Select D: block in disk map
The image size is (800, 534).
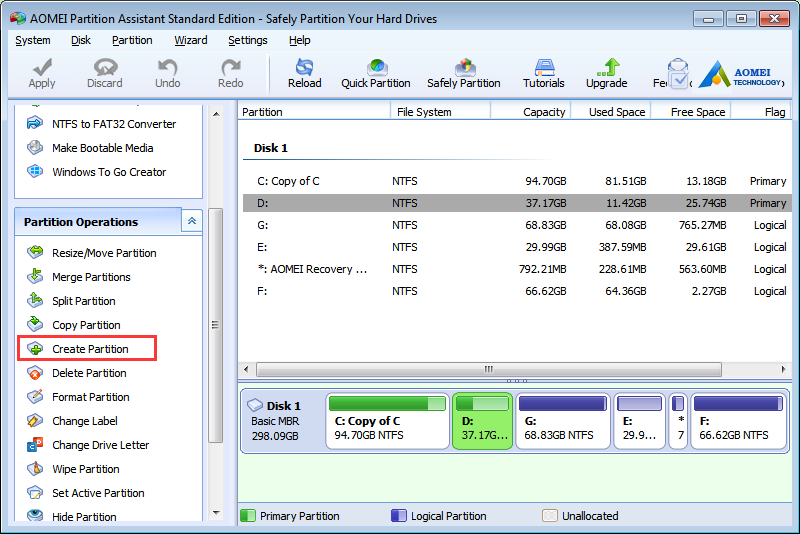tap(483, 421)
